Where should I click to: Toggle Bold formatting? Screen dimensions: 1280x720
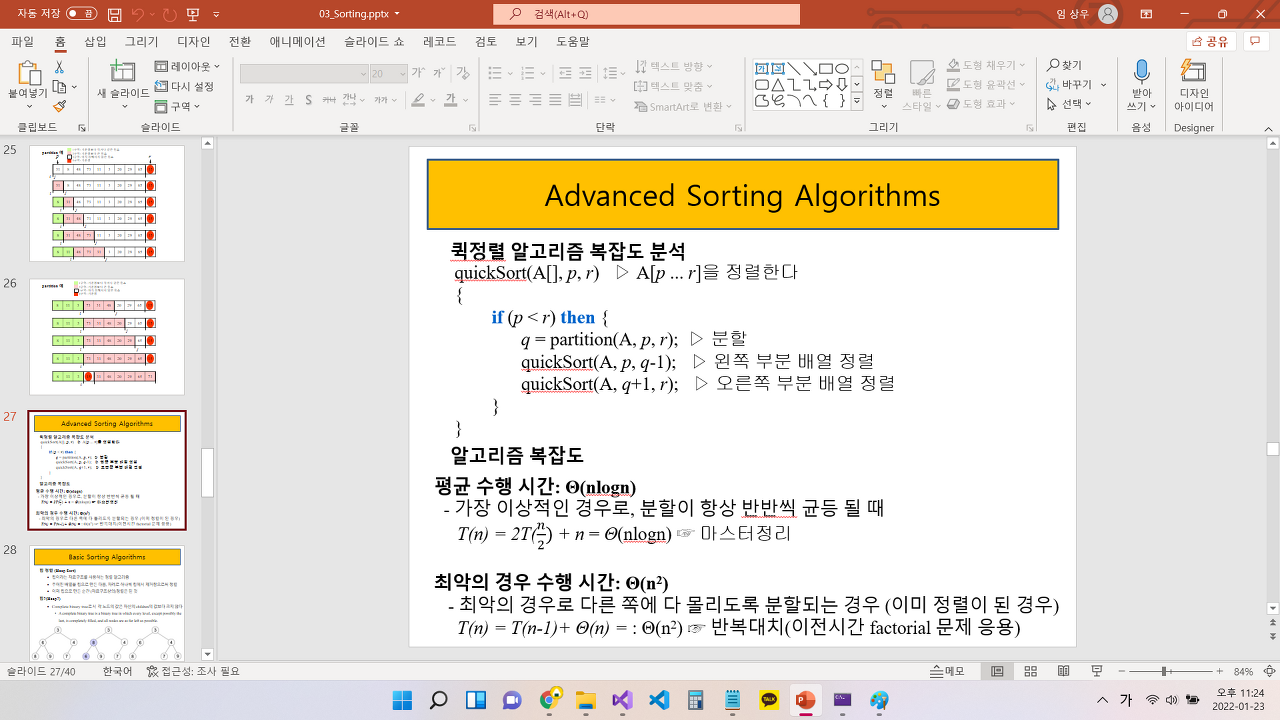point(249,100)
